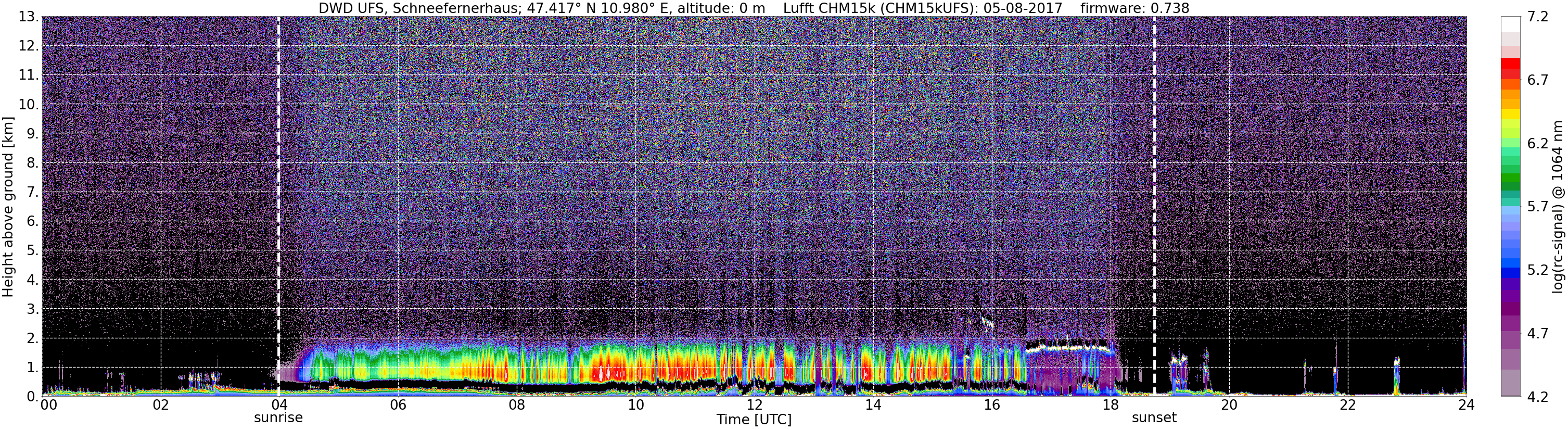This screenshot has height=430, width=1568.
Task: Click the red band of the colorbar
Action: tap(1511, 64)
